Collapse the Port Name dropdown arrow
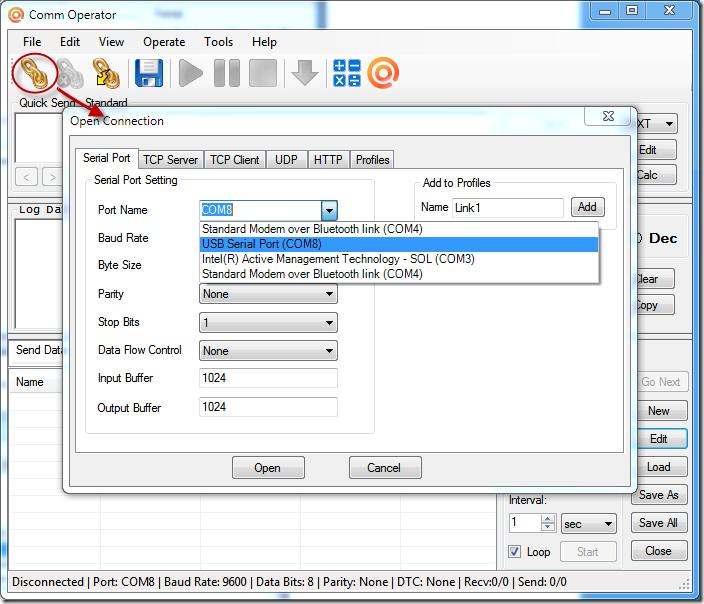The width and height of the screenshot is (704, 604). click(329, 210)
